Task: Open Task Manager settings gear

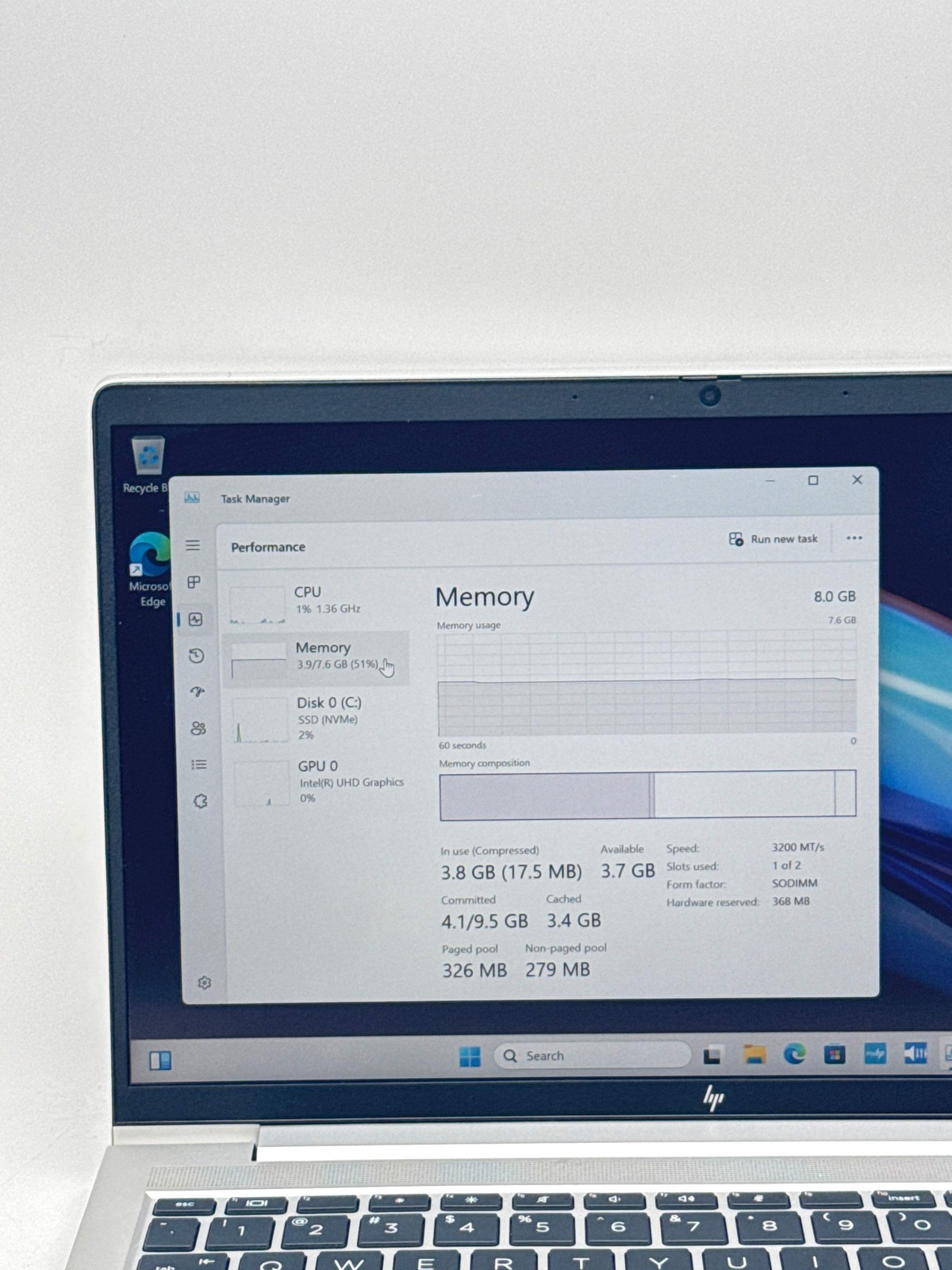Action: point(204,983)
